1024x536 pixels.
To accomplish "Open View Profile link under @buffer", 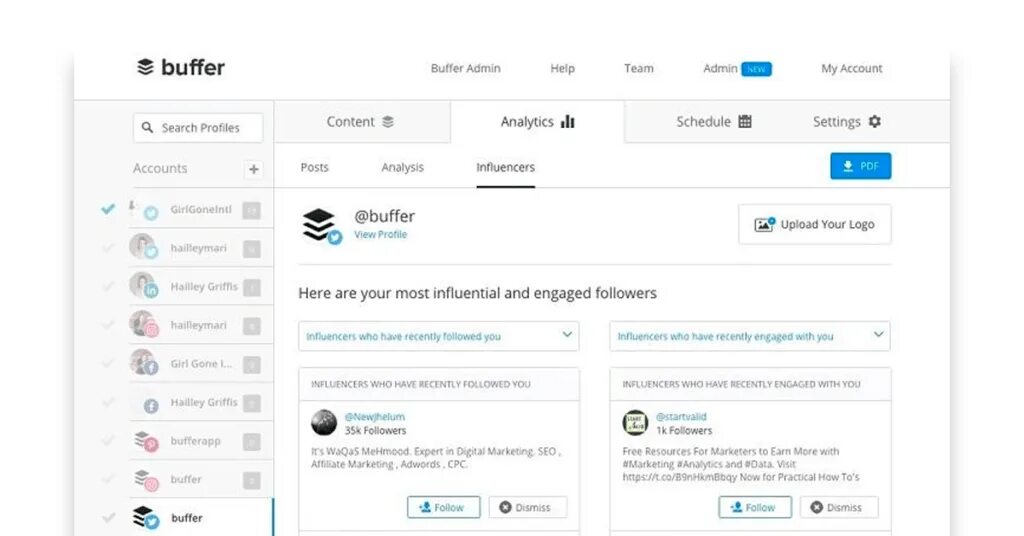I will click(381, 234).
